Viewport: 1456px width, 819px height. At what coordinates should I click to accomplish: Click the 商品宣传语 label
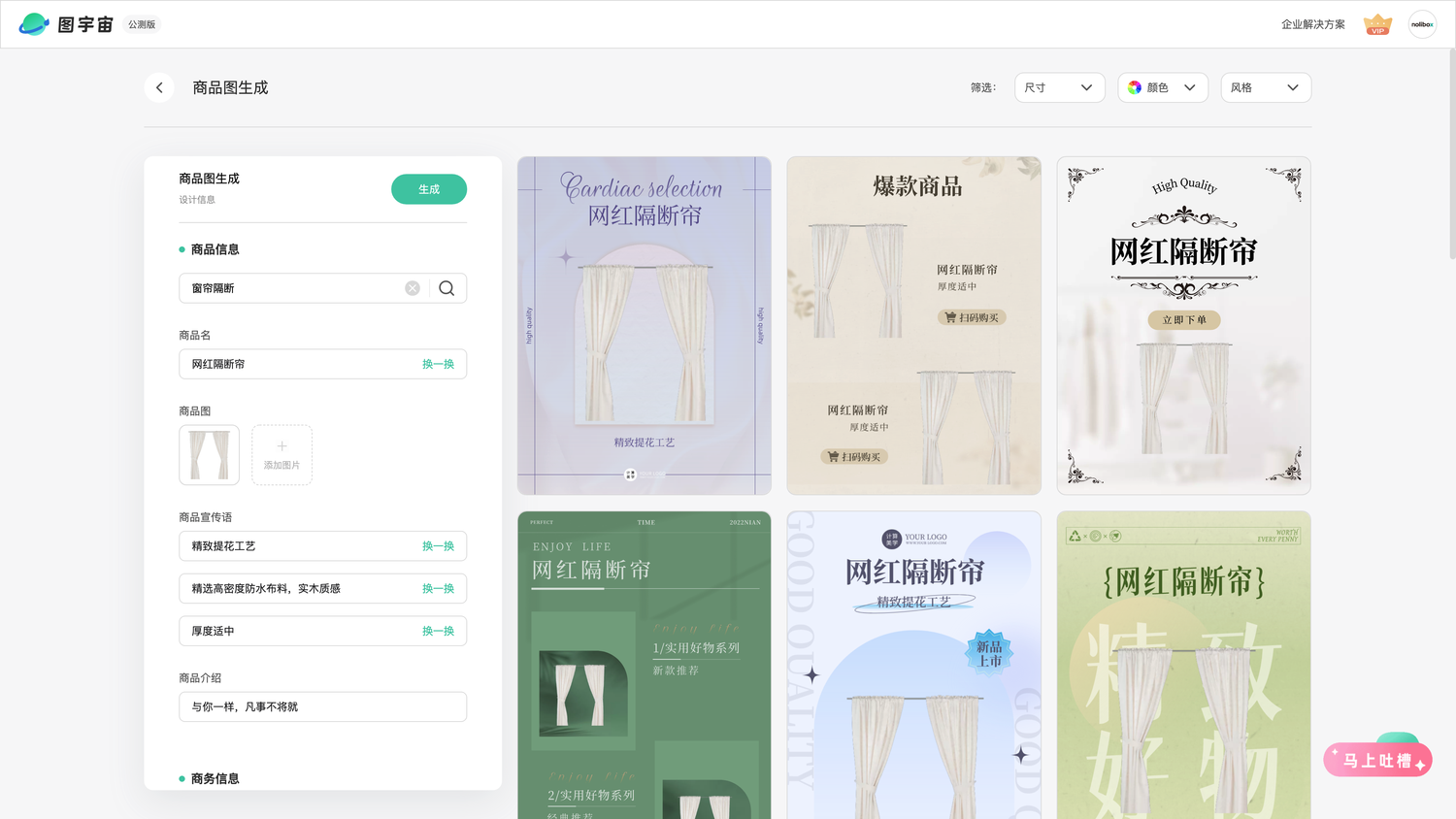(205, 517)
